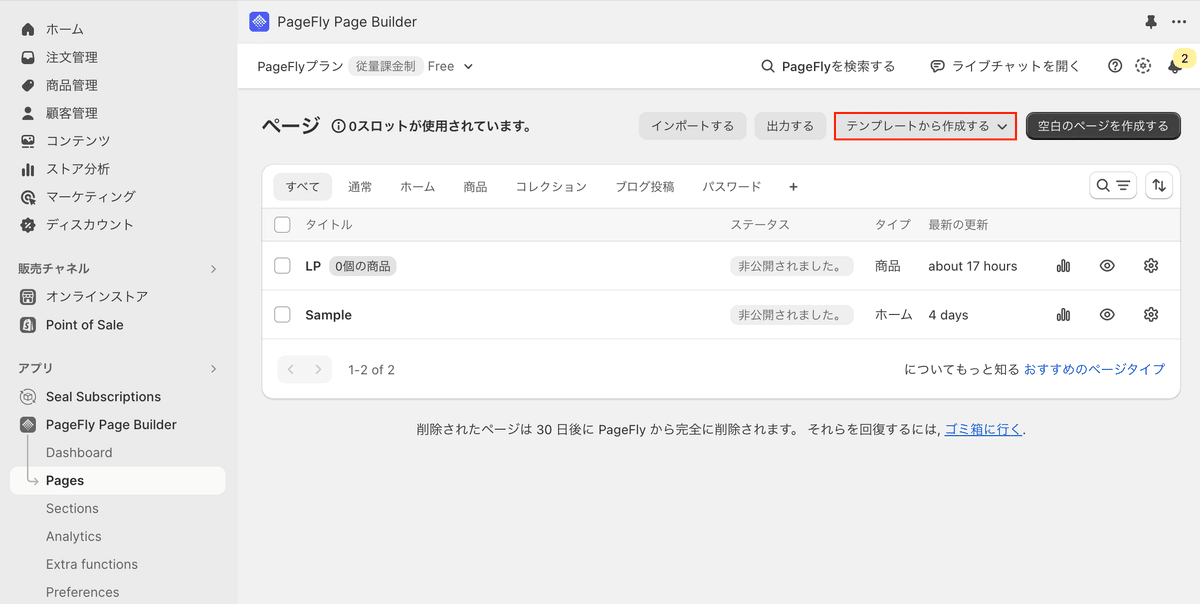
Task: Go to the next page arrow
Action: [318, 370]
